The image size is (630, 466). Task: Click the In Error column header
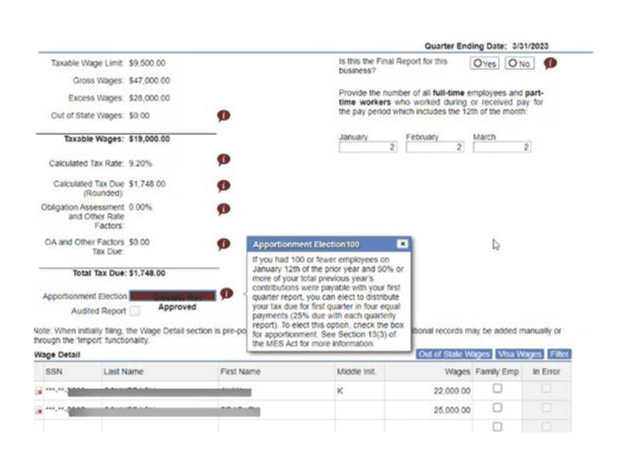(x=546, y=372)
